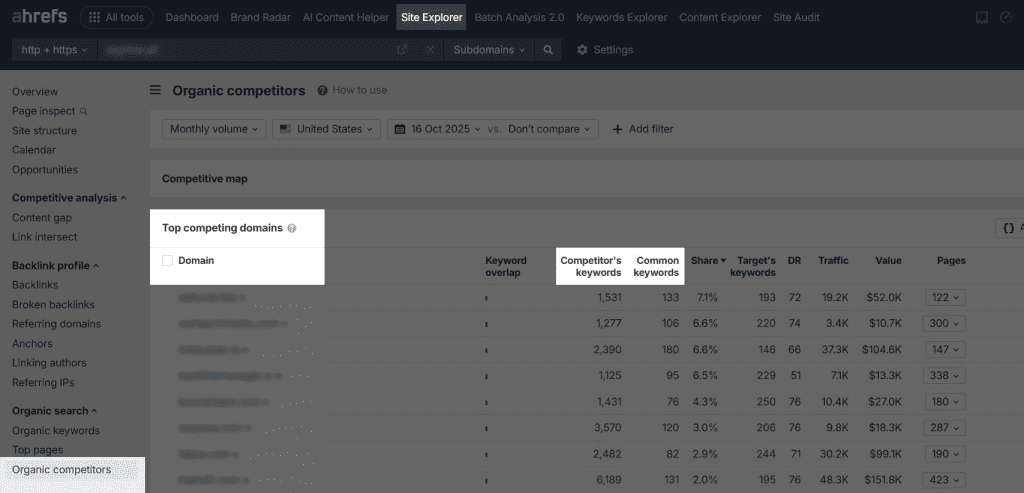Go to Site structure
The width and height of the screenshot is (1024, 493).
point(44,131)
